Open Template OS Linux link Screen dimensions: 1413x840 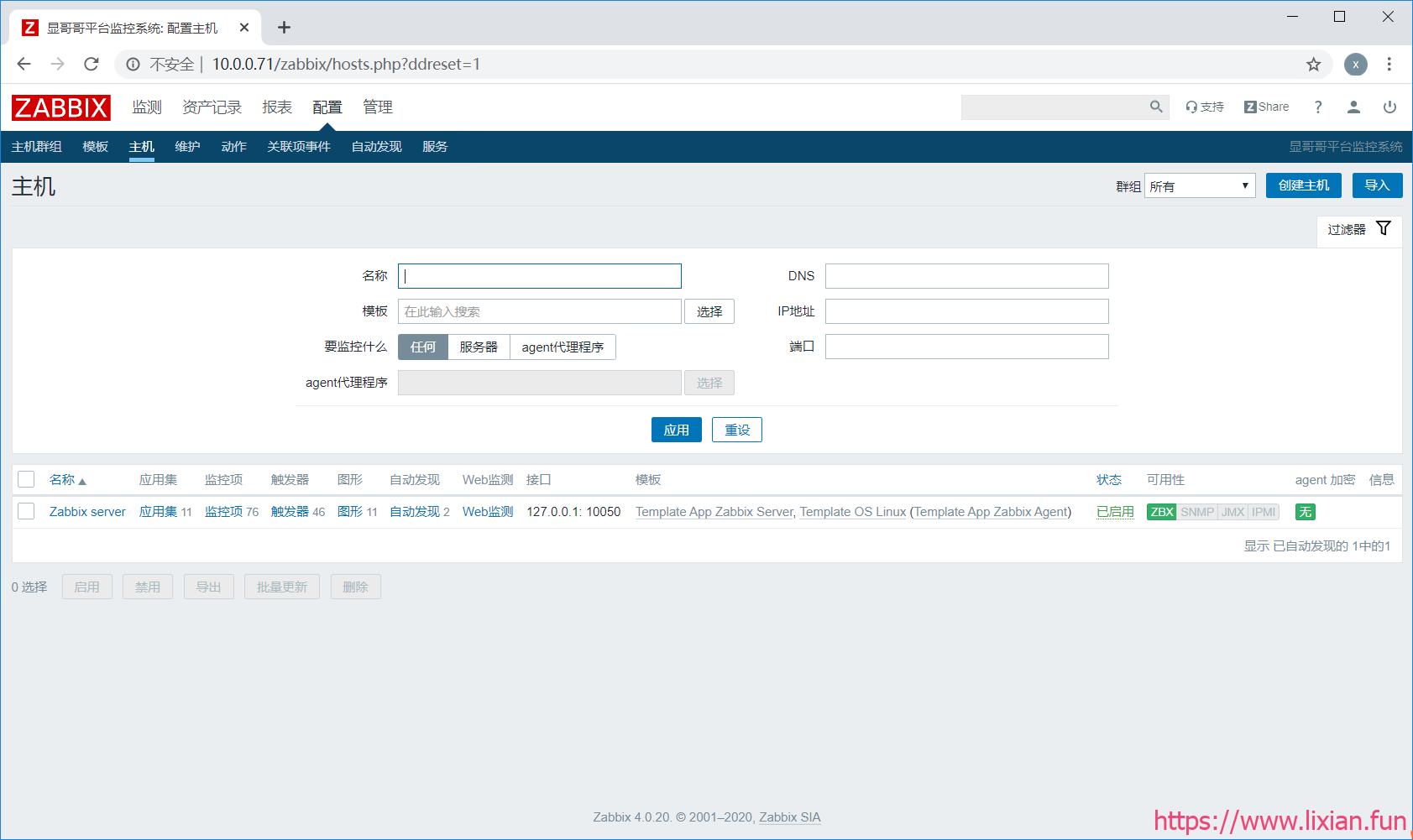[x=853, y=512]
